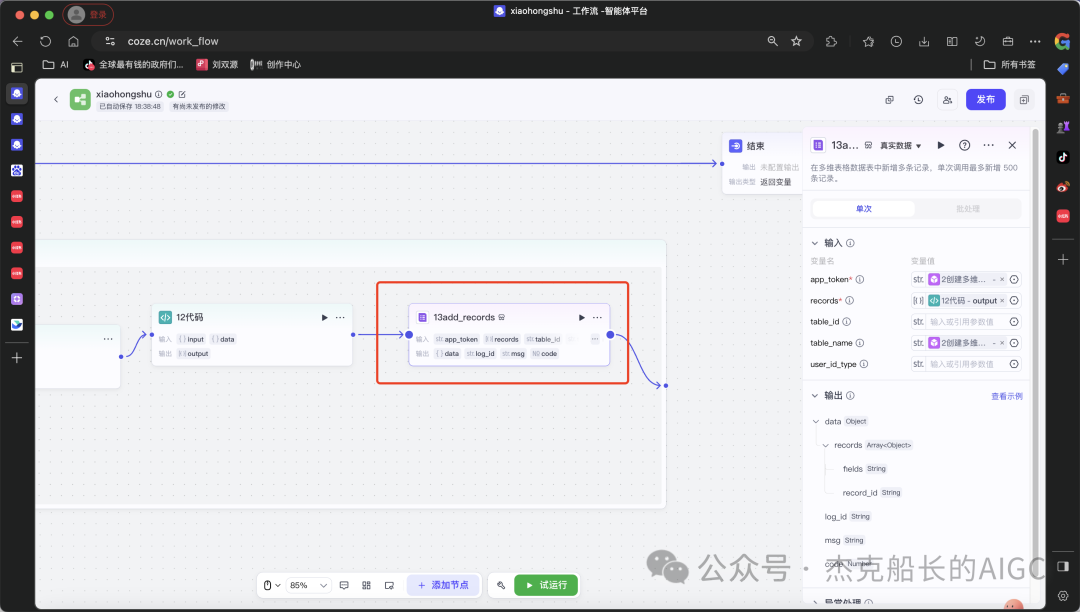Open the comment tool in bottom toolbar
Screen dimensions: 1080x612
tap(344, 585)
